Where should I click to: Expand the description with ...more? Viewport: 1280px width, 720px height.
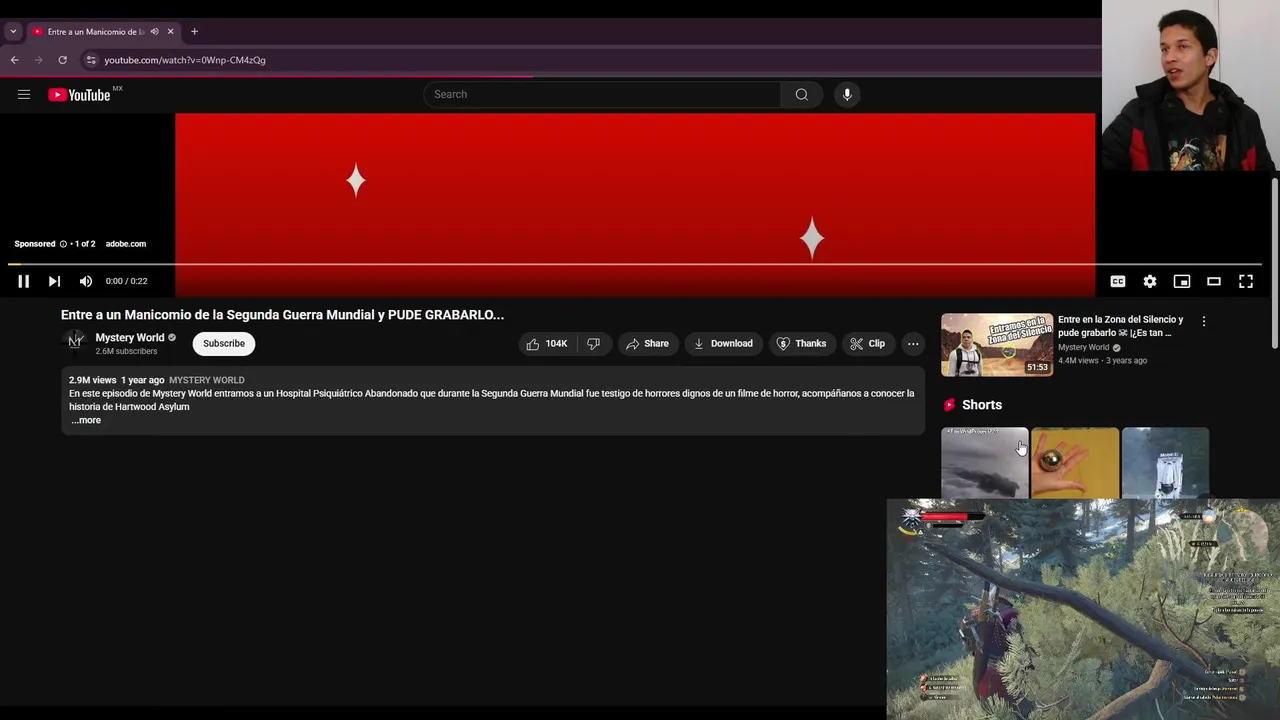point(86,420)
